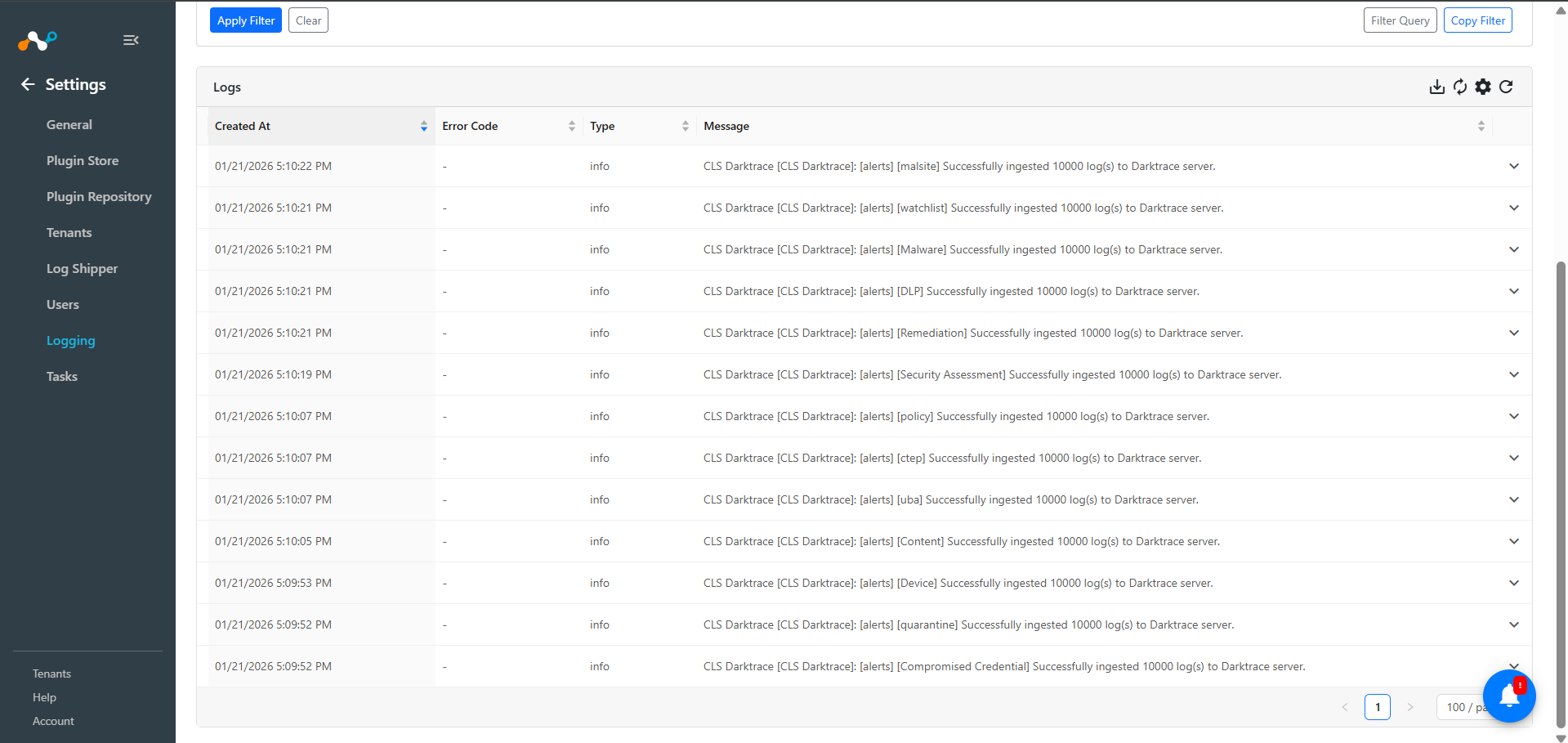Click the auto-refresh sync icon
The height and width of the screenshot is (743, 1568).
coord(1460,87)
